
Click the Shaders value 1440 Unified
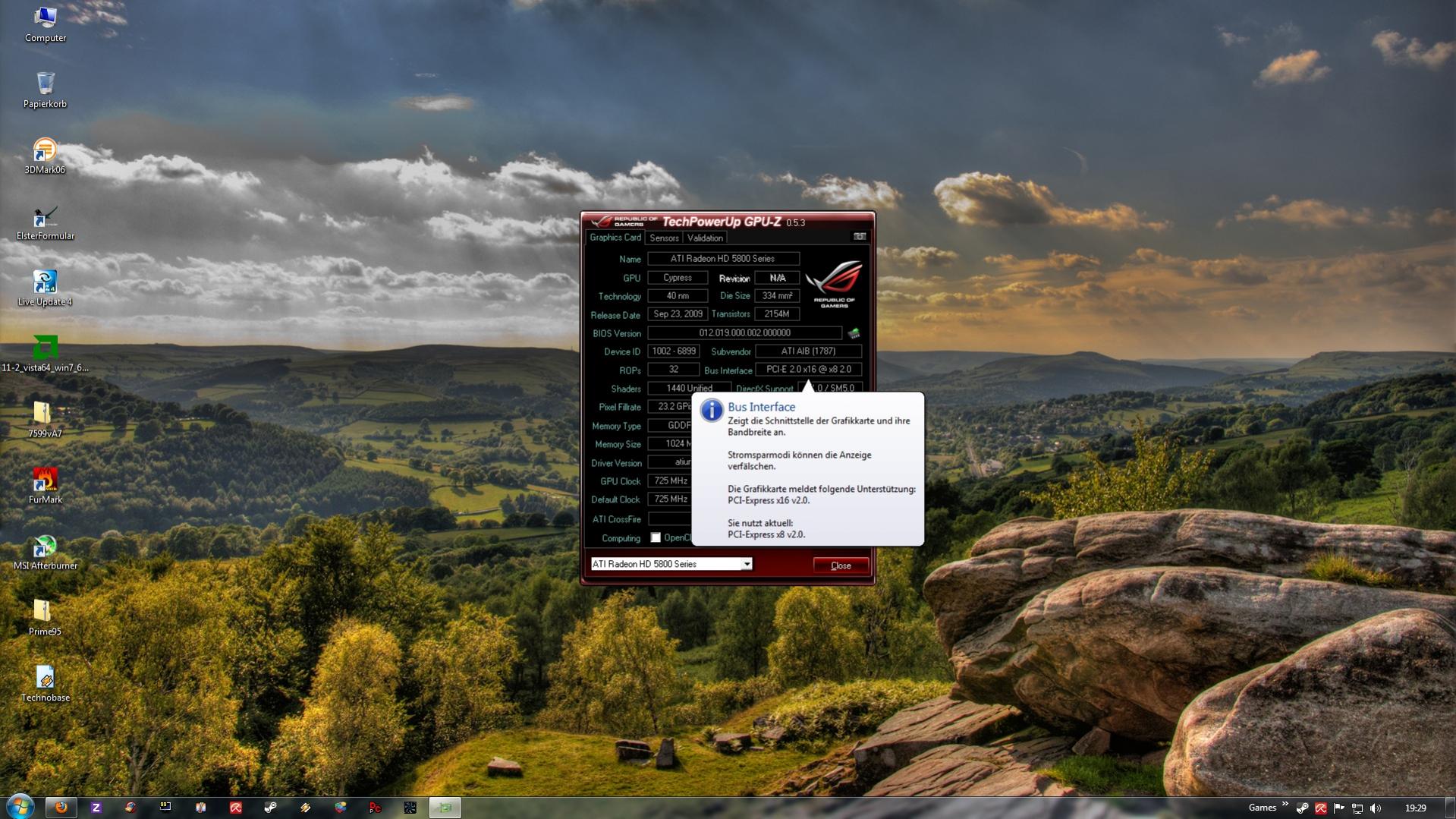(689, 389)
